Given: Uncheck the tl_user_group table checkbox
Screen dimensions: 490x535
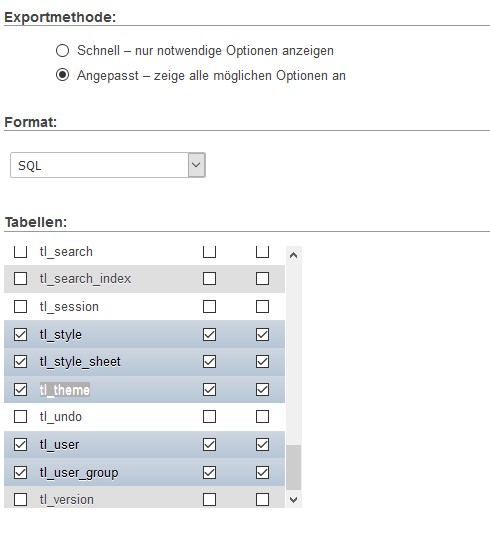Looking at the screenshot, I should [20, 473].
